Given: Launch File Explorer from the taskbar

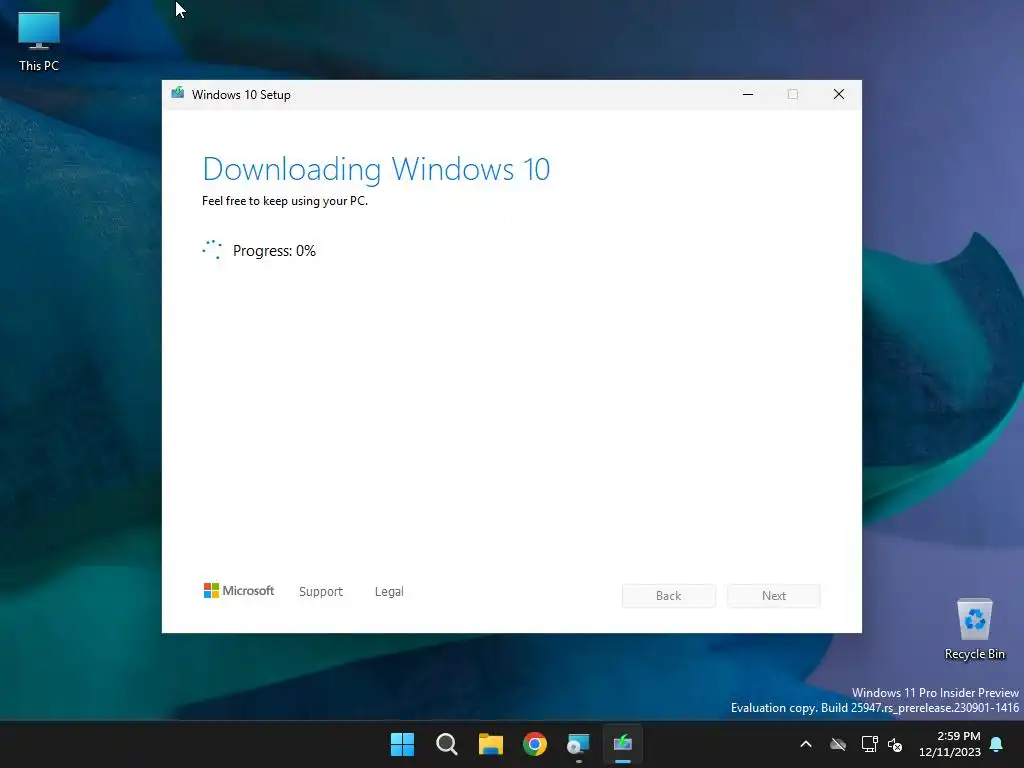Looking at the screenshot, I should pos(490,744).
